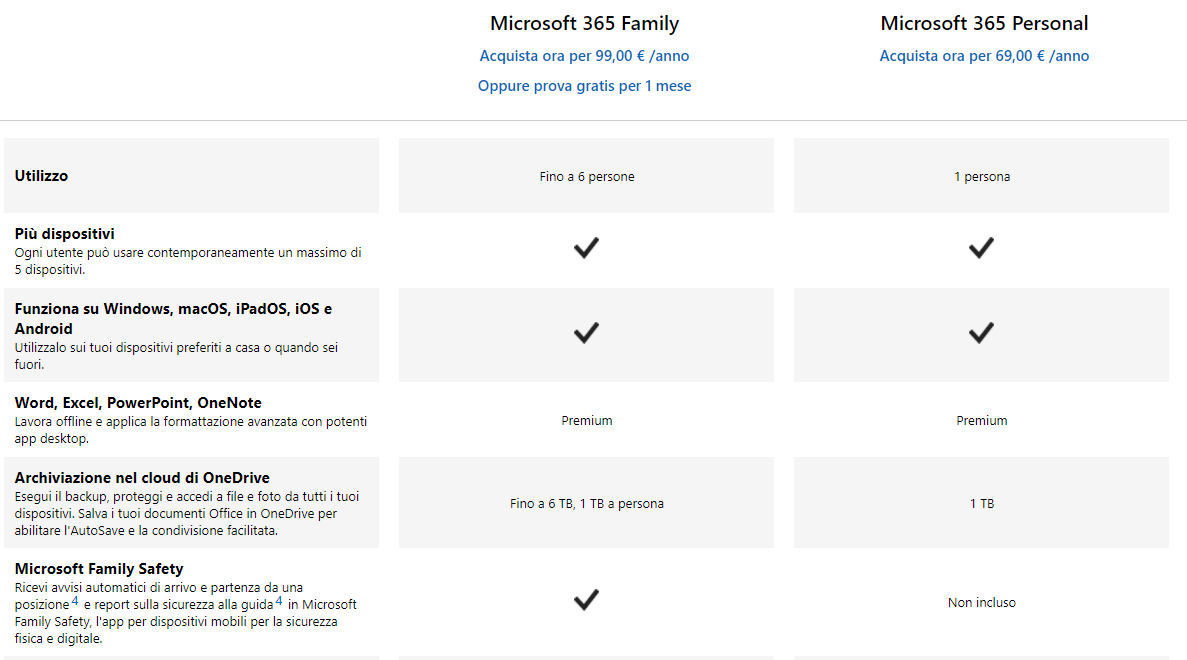
Task: Select description 'Esegui il backup, proteggi e accedi'
Action: pyautogui.click(x=187, y=513)
